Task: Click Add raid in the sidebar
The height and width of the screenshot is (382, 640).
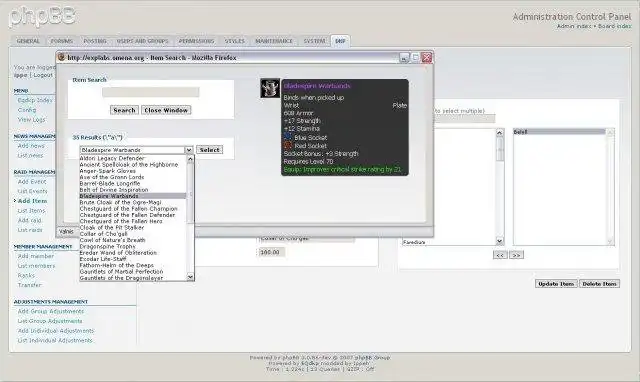Action: tap(29, 220)
